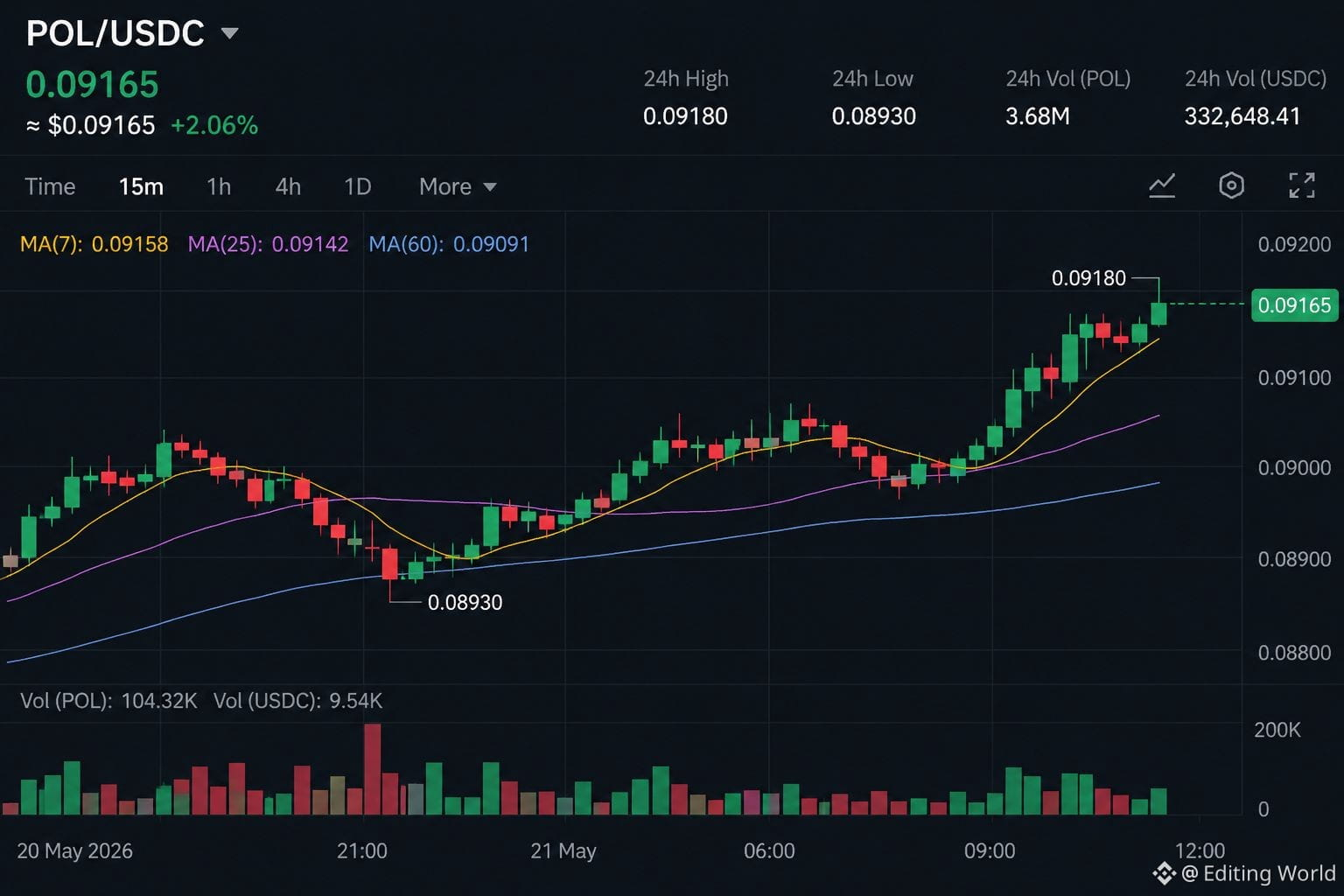Click the Vol (USDC): 9.54K label
1344x896 pixels.
tap(298, 701)
